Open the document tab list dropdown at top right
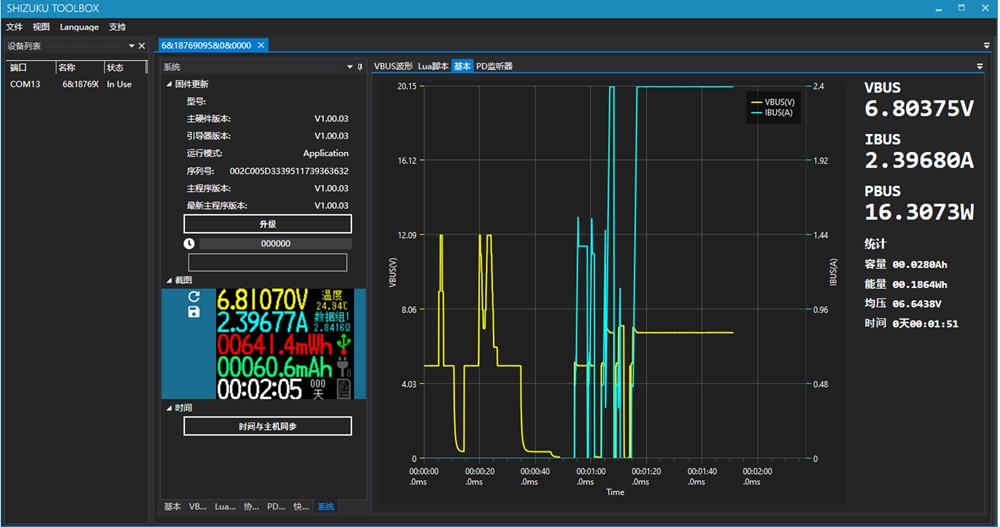The width and height of the screenshot is (1000, 527). tap(986, 46)
